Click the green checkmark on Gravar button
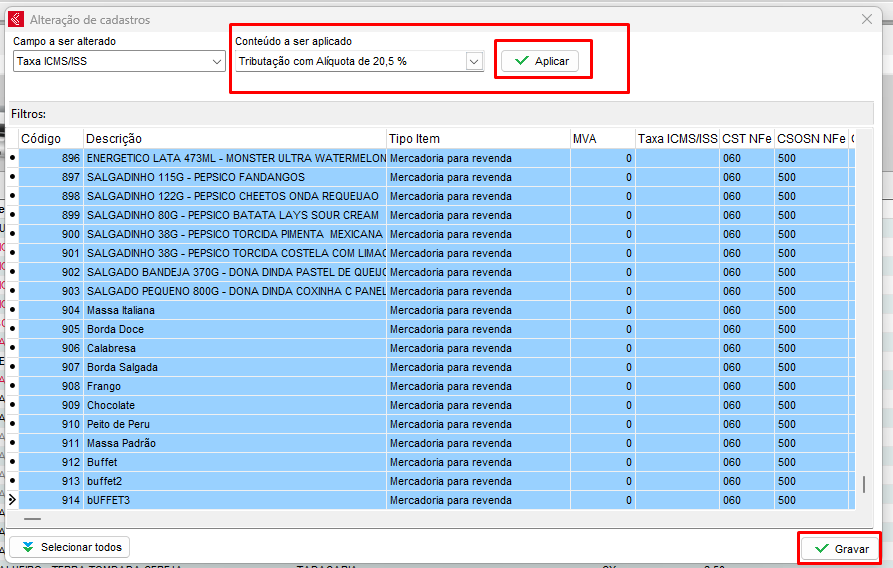893x568 pixels. pyautogui.click(x=821, y=549)
